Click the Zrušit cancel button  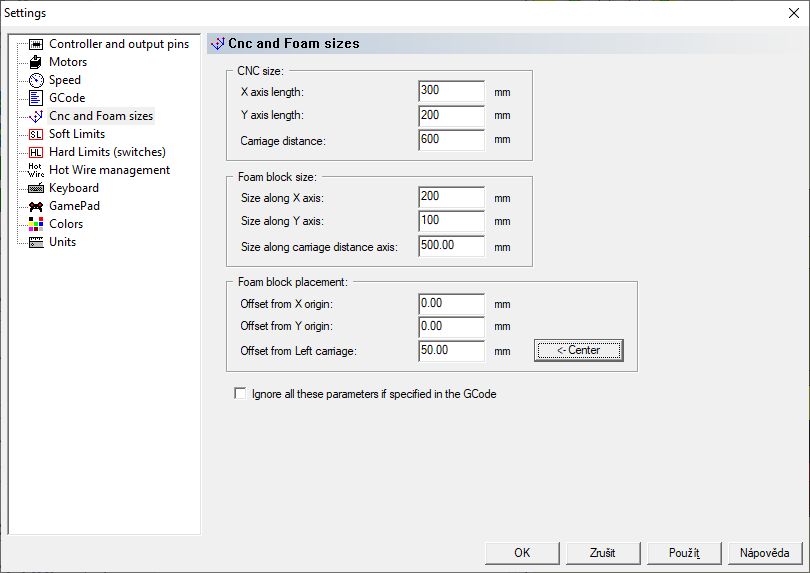click(x=603, y=553)
